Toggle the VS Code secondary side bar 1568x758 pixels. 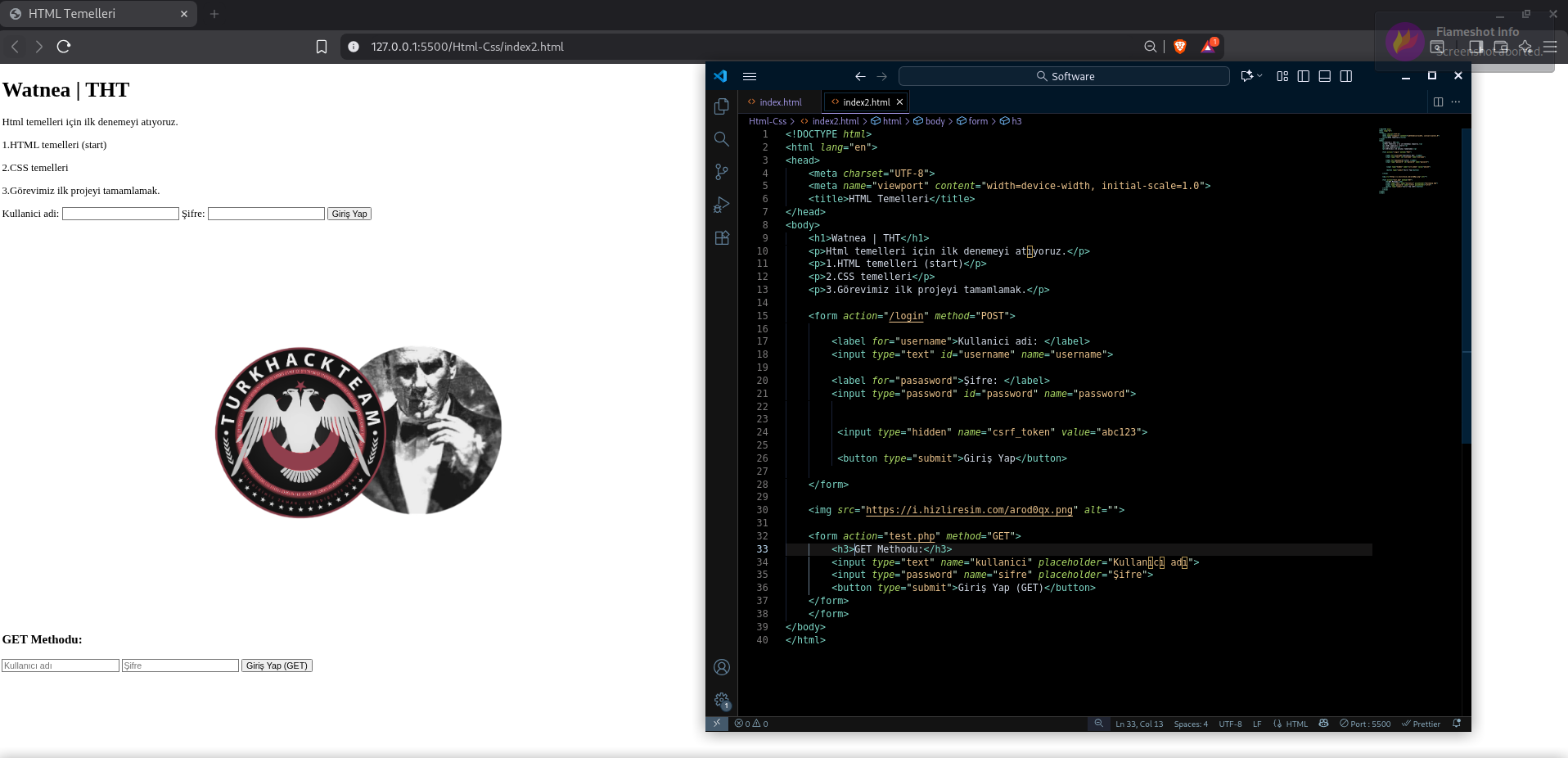(1346, 76)
